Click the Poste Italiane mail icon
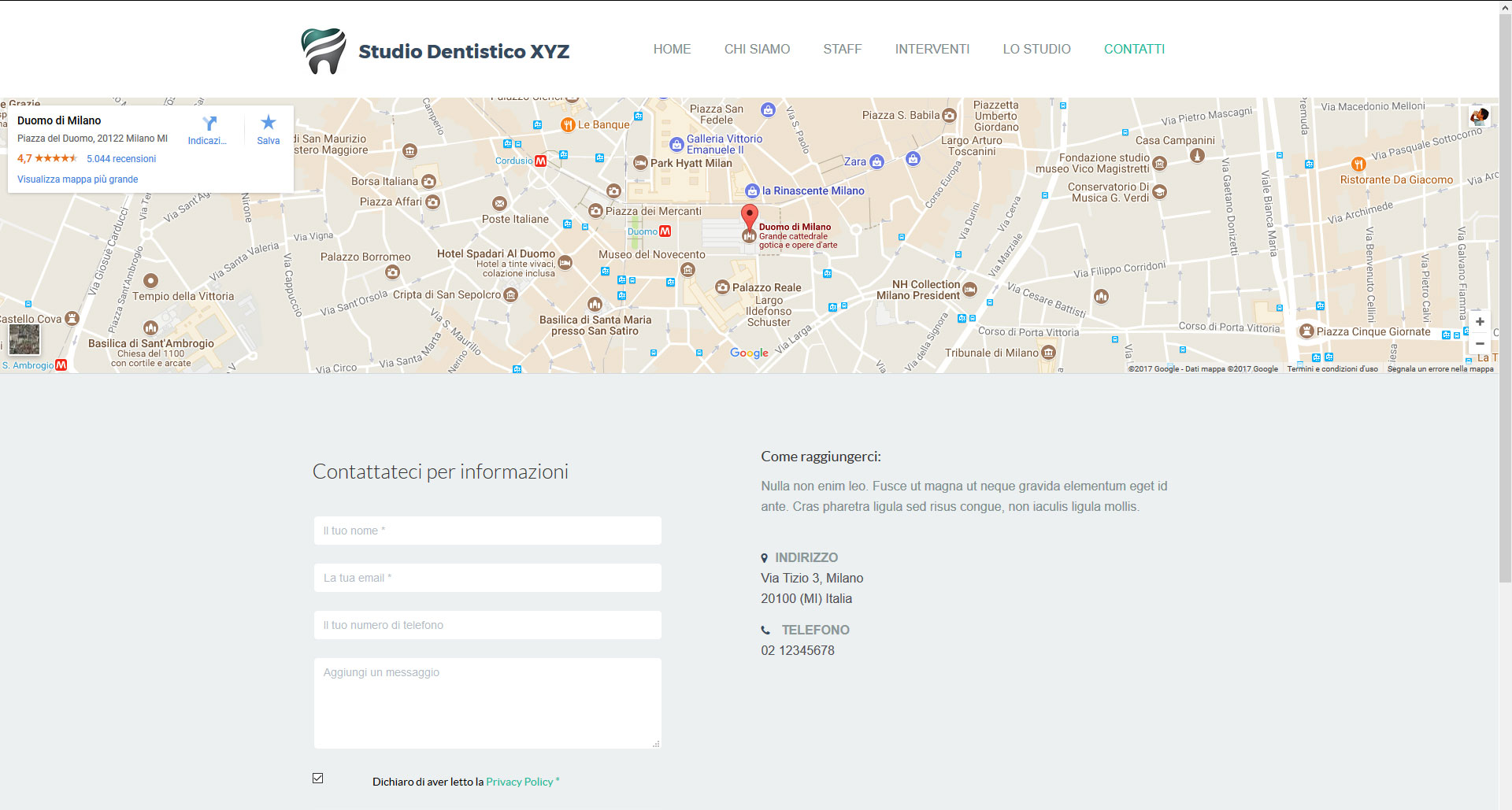This screenshot has width=1512, height=810. pos(499,204)
